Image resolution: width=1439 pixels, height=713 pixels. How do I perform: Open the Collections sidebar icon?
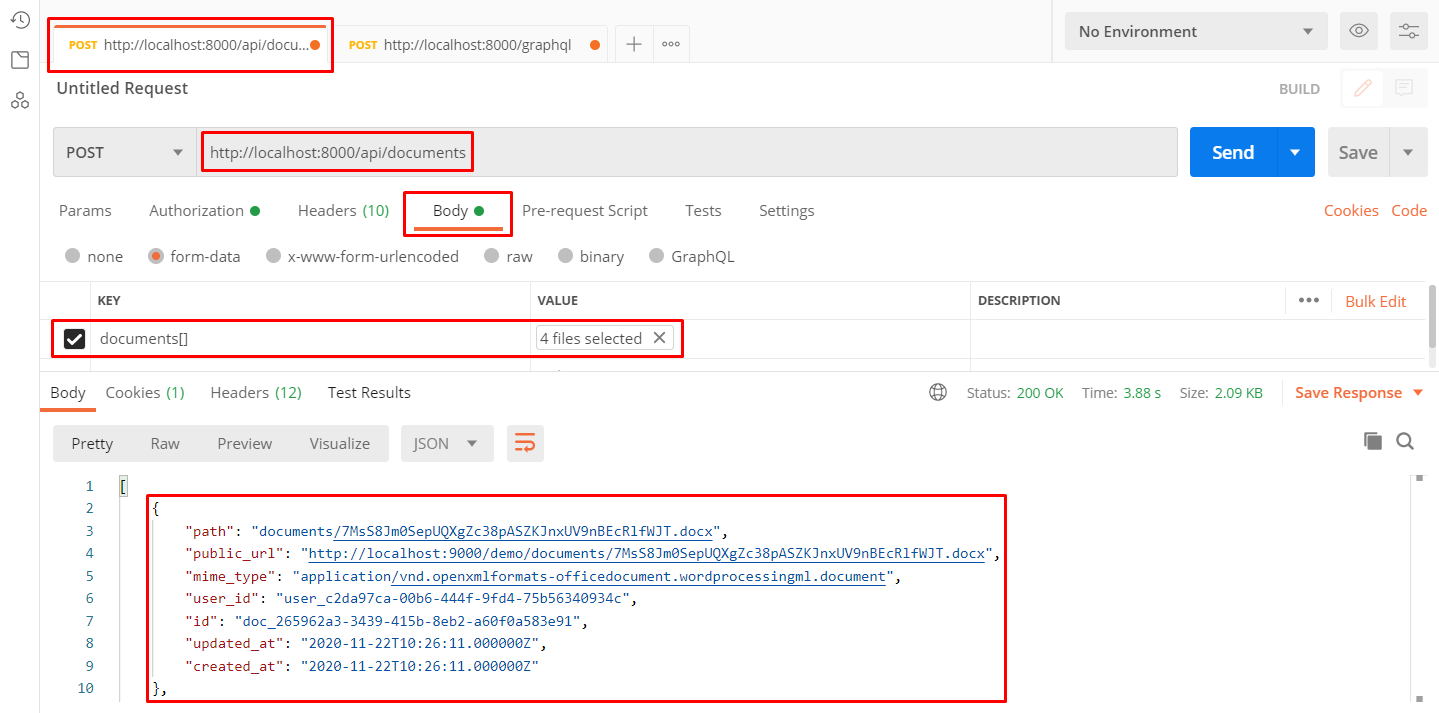(19, 60)
